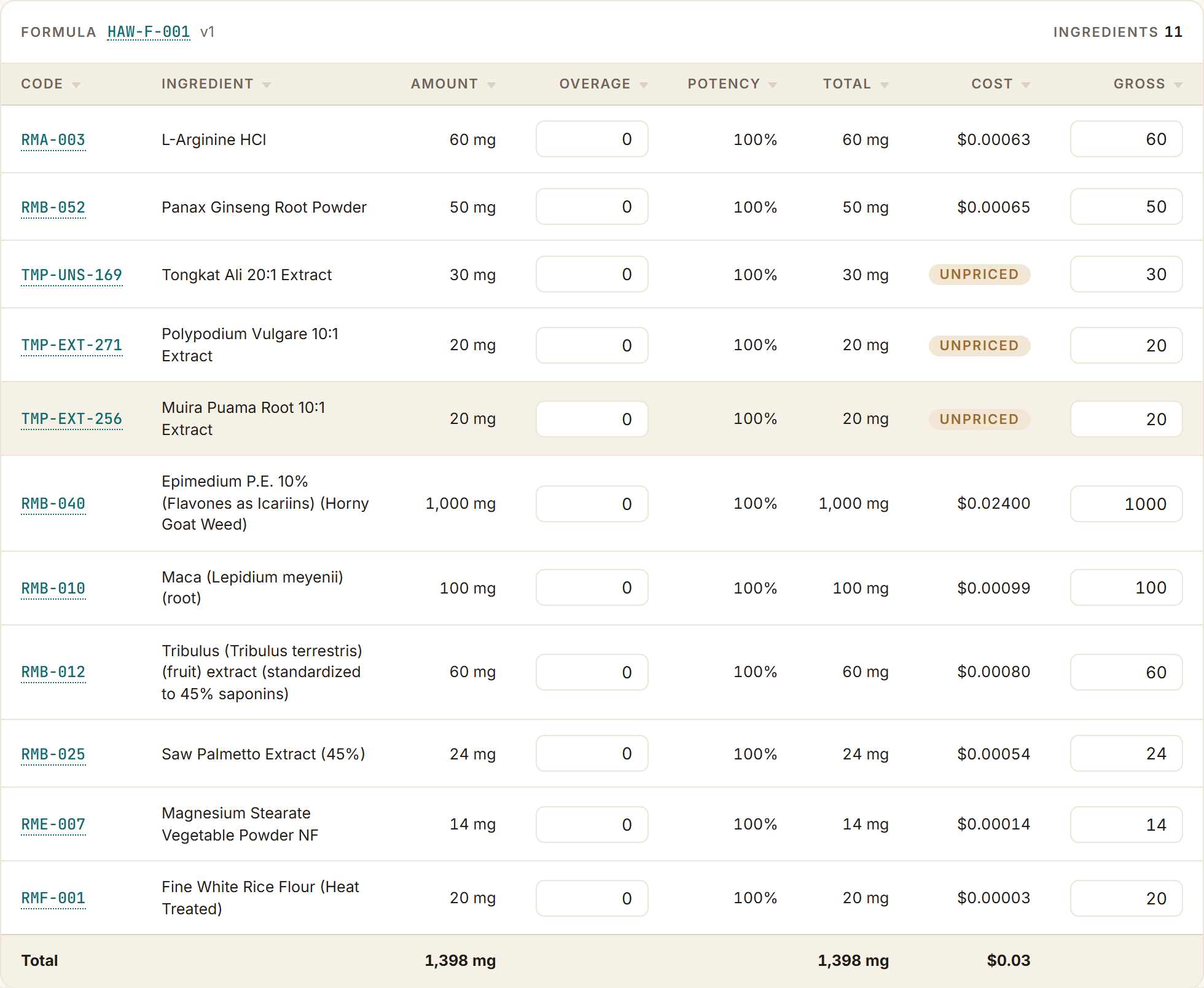The width and height of the screenshot is (1204, 988).
Task: Edit gross field for Tribulus extract
Action: pyautogui.click(x=1127, y=672)
